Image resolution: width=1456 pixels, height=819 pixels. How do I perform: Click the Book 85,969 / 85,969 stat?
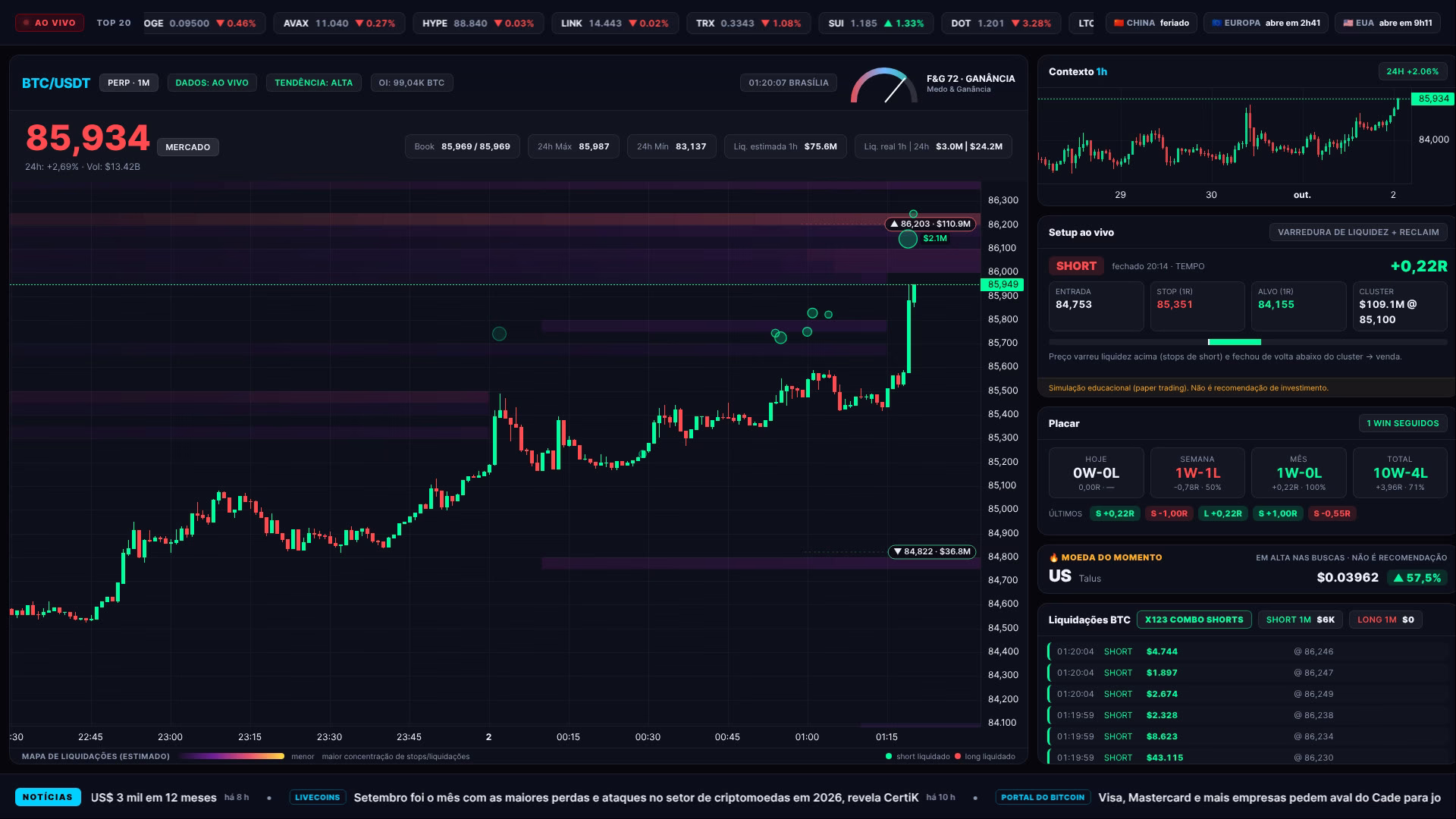pyautogui.click(x=462, y=146)
